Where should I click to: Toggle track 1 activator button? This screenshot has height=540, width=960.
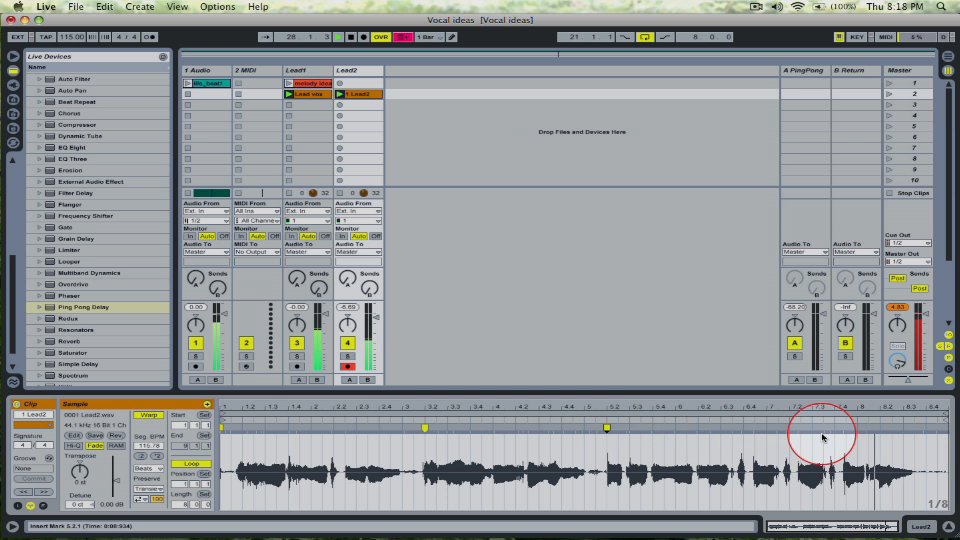pos(195,343)
